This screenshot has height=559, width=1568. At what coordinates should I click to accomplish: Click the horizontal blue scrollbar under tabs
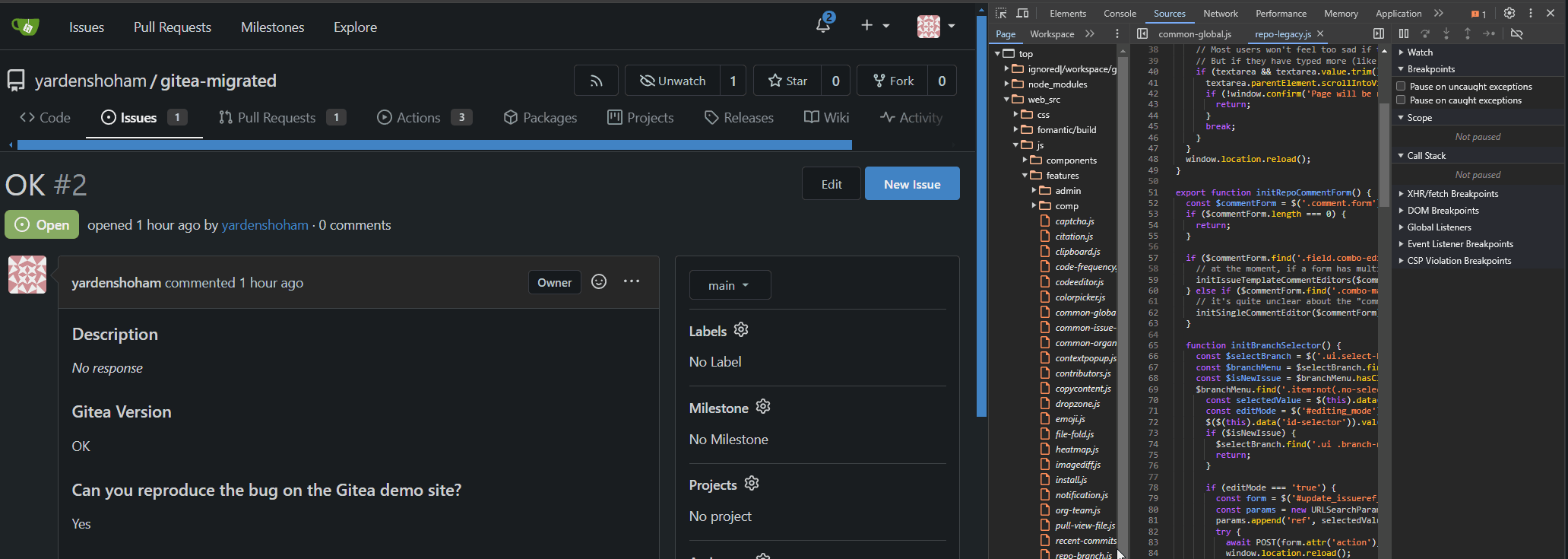(433, 145)
